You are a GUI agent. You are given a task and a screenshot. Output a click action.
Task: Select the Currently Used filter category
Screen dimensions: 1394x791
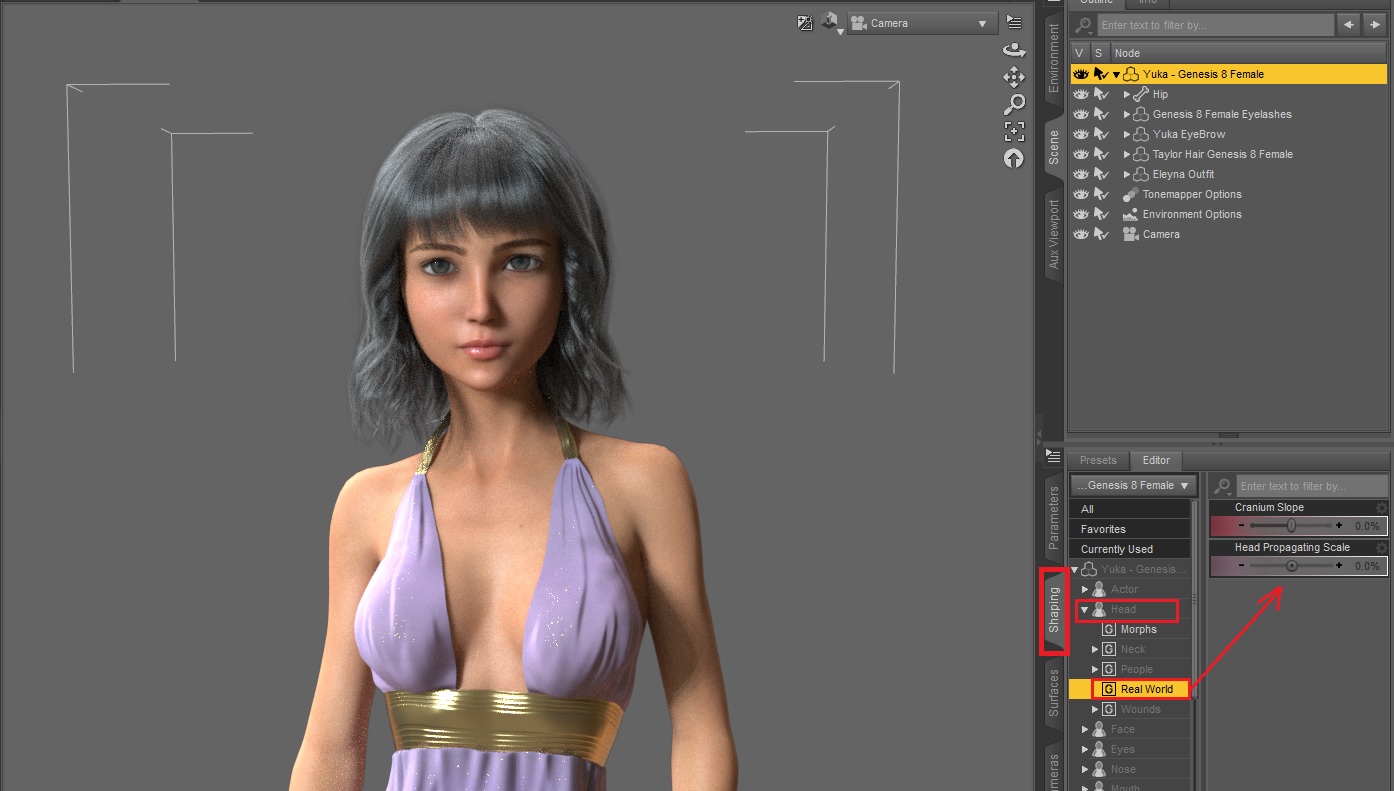click(1130, 549)
